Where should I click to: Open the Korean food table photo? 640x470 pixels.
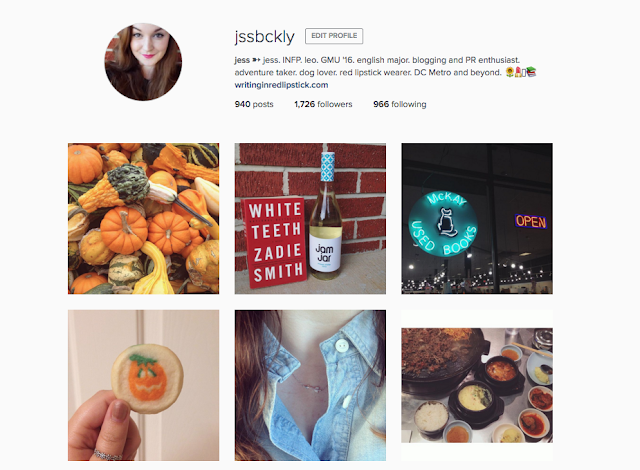[477, 385]
